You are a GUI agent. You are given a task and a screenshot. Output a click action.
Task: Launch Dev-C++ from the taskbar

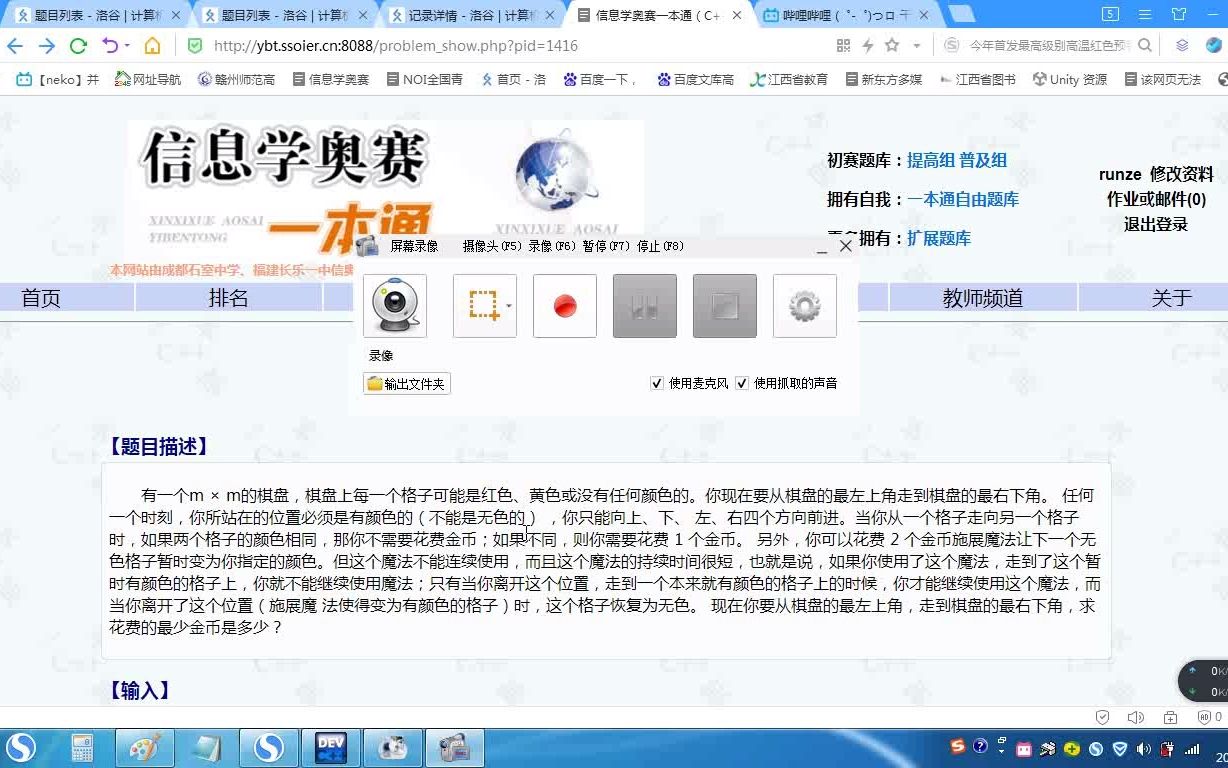click(x=331, y=747)
